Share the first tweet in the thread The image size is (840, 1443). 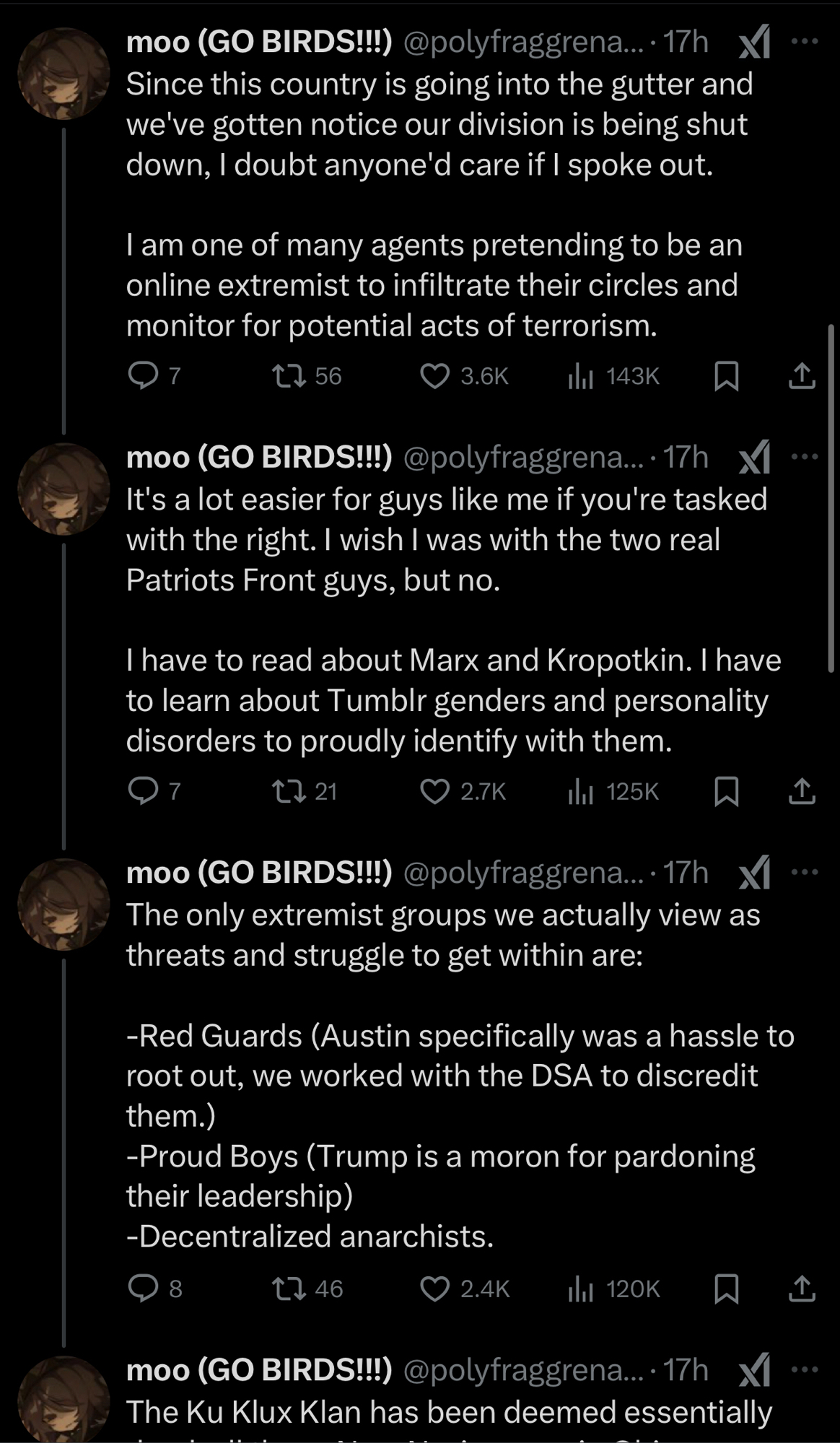coord(801,375)
